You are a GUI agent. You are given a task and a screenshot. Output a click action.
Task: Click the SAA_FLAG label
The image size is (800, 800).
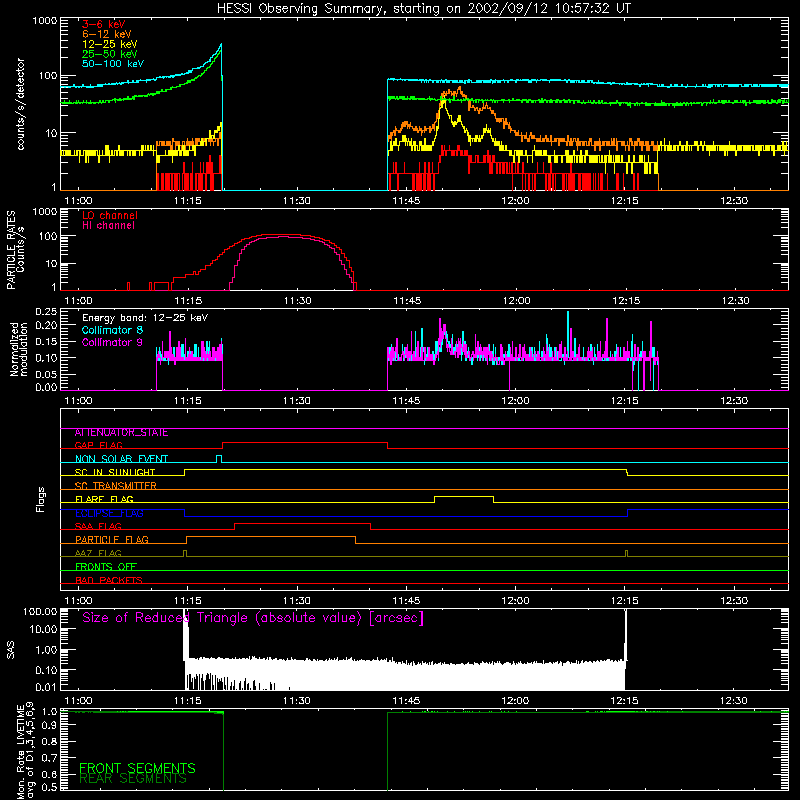[98, 527]
